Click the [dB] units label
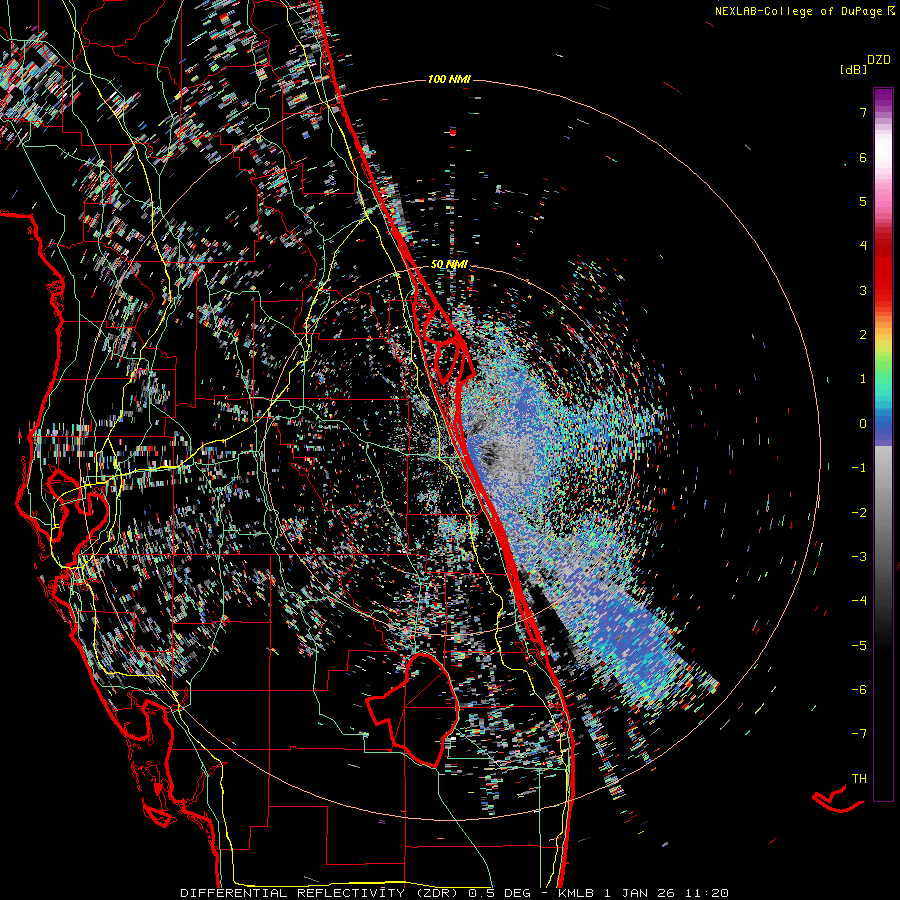900x900 pixels. (x=853, y=69)
